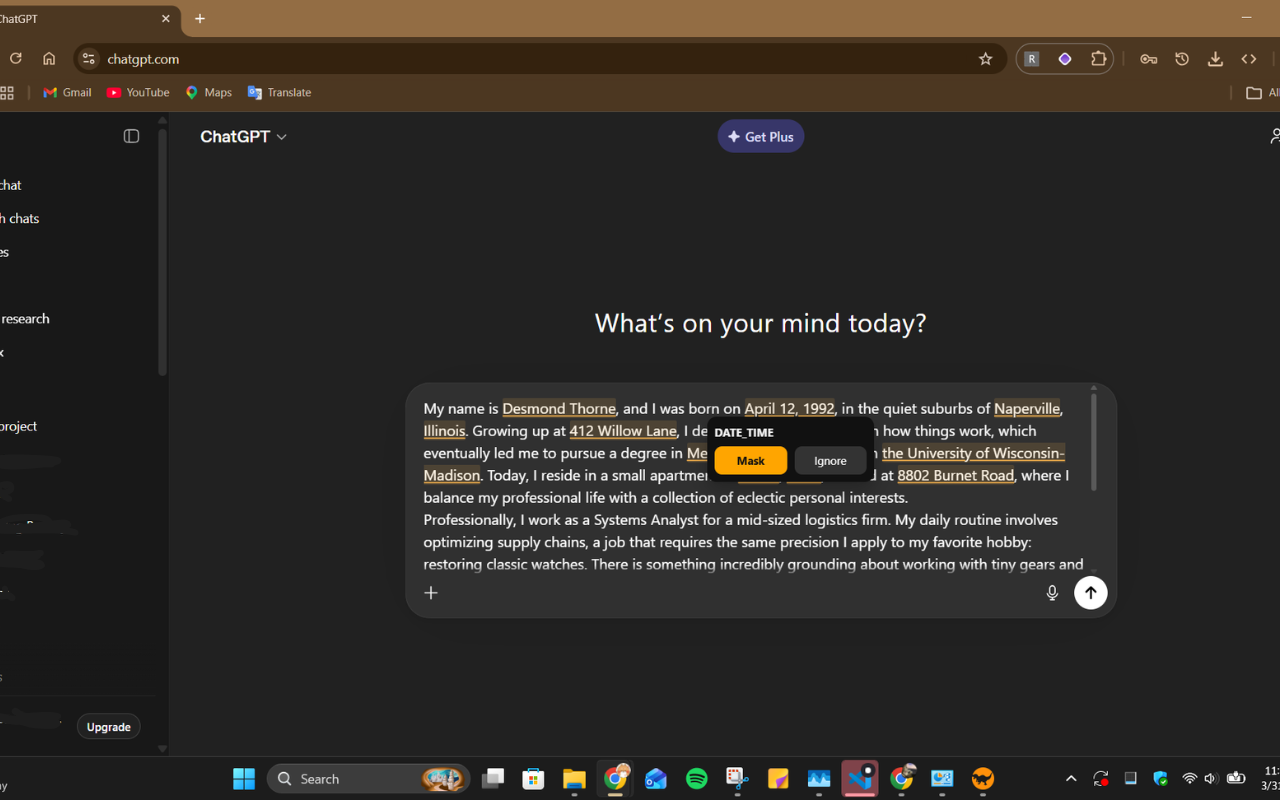1280x800 pixels.
Task: Open Sticky Notes from the taskbar
Action: click(x=778, y=779)
